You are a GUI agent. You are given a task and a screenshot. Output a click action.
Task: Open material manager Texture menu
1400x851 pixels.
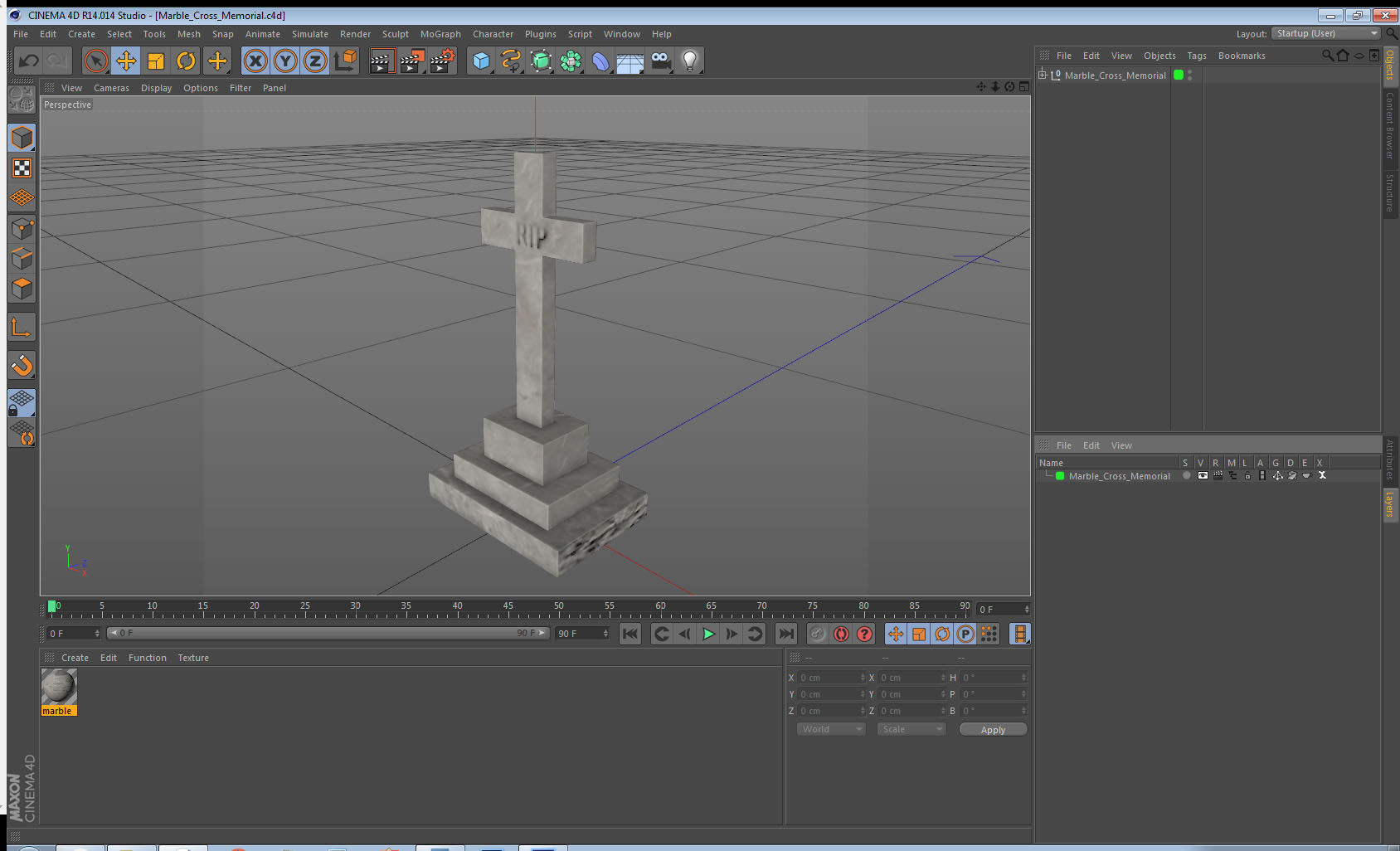point(193,658)
